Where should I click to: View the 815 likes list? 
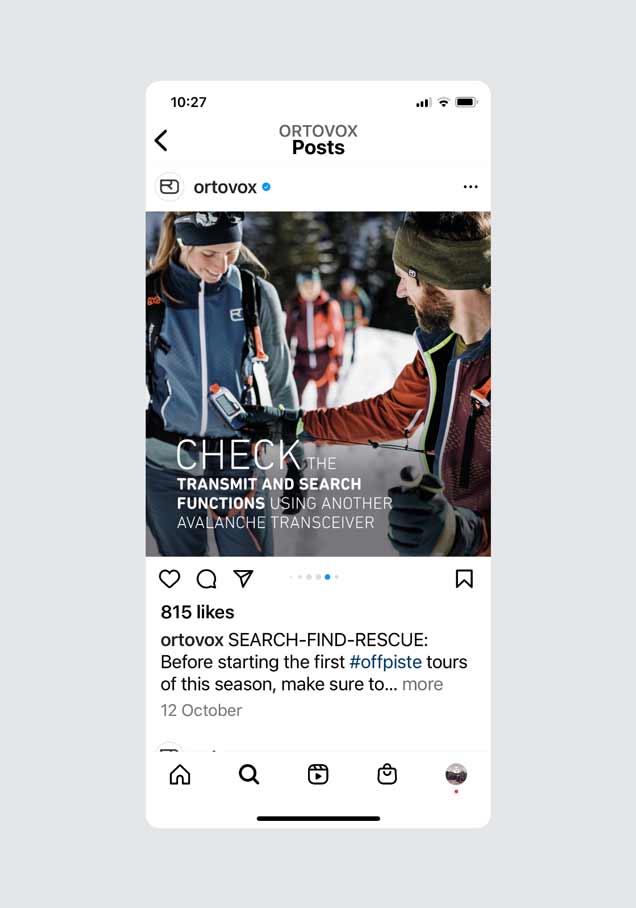[198, 612]
